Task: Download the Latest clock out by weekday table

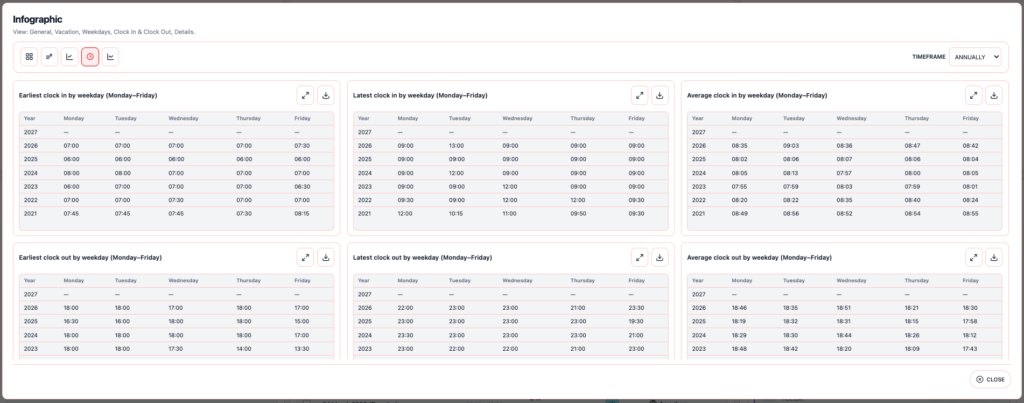Action: (660, 257)
